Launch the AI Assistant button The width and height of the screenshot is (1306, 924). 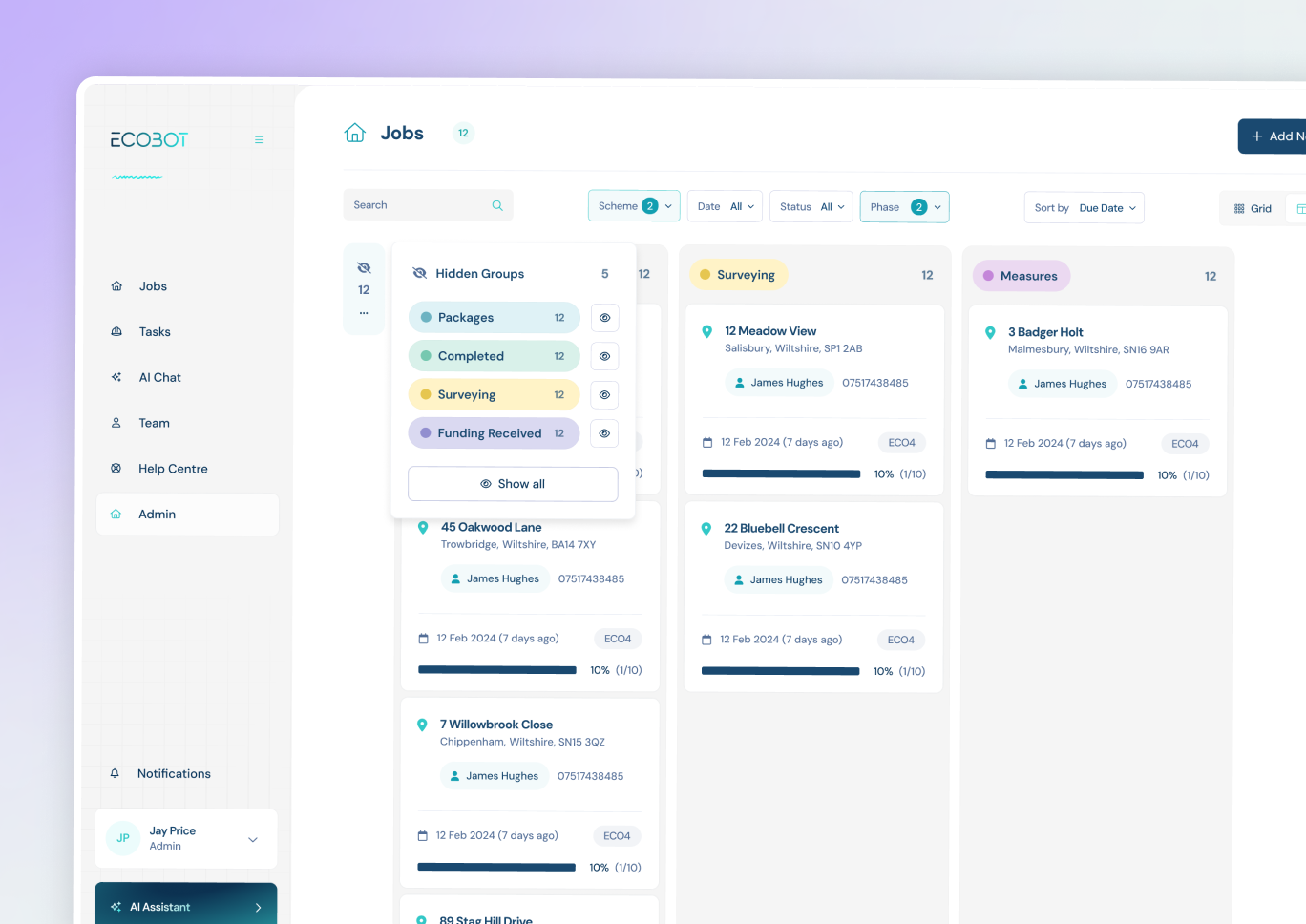[x=186, y=906]
